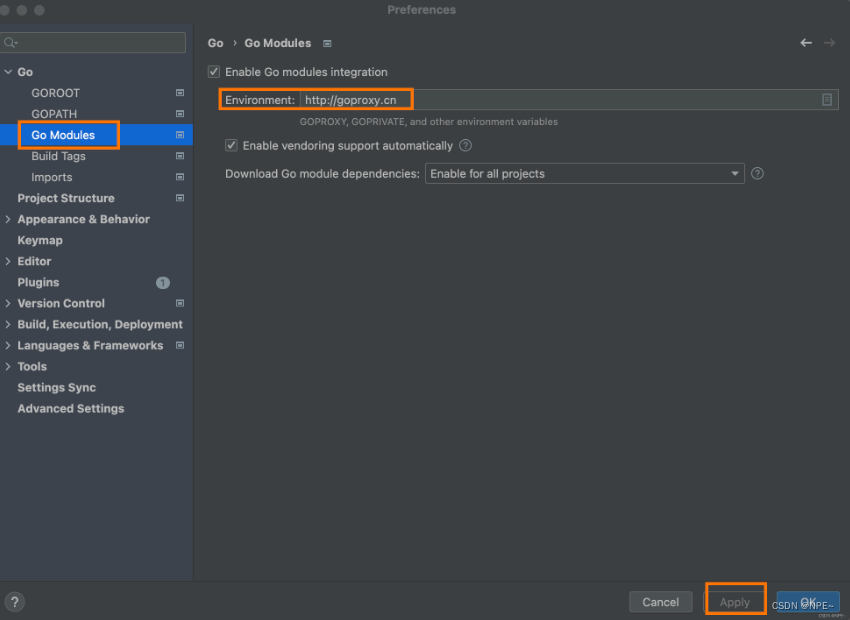Image resolution: width=850 pixels, height=620 pixels.
Task: Click the settings search field
Action: [94, 43]
